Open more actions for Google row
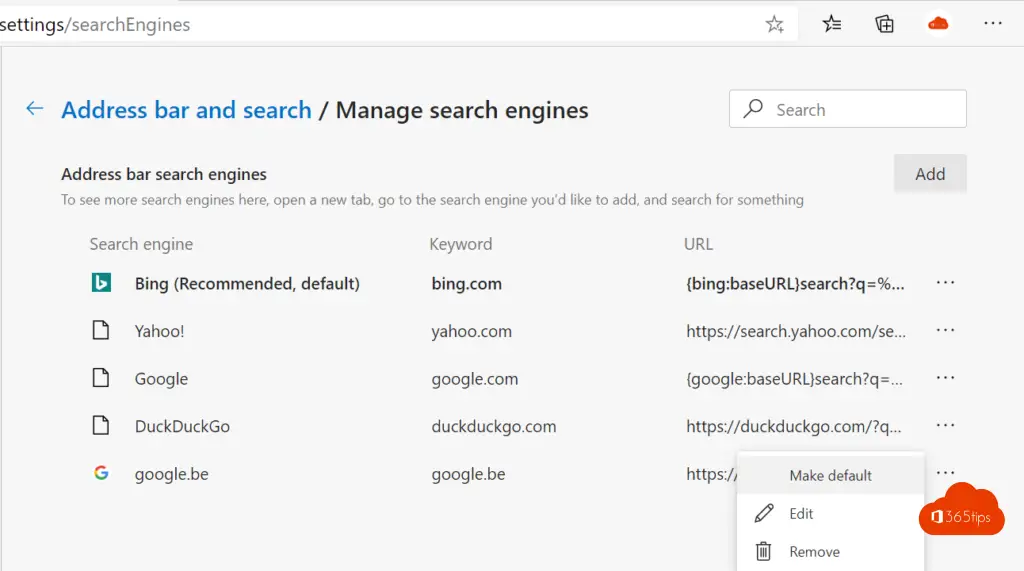Viewport: 1024px width, 571px height. pyautogui.click(x=945, y=378)
